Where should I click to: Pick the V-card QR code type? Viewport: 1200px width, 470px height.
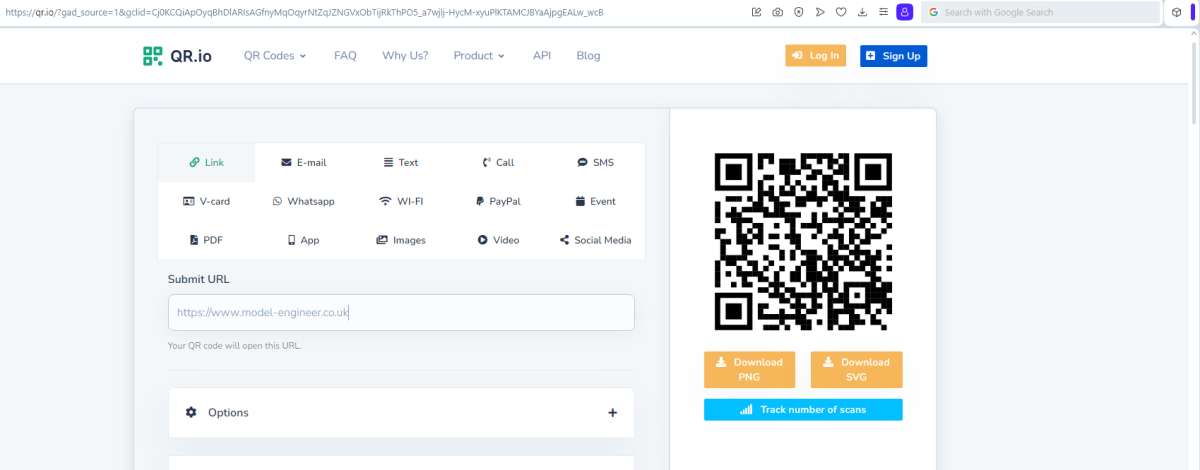point(207,201)
